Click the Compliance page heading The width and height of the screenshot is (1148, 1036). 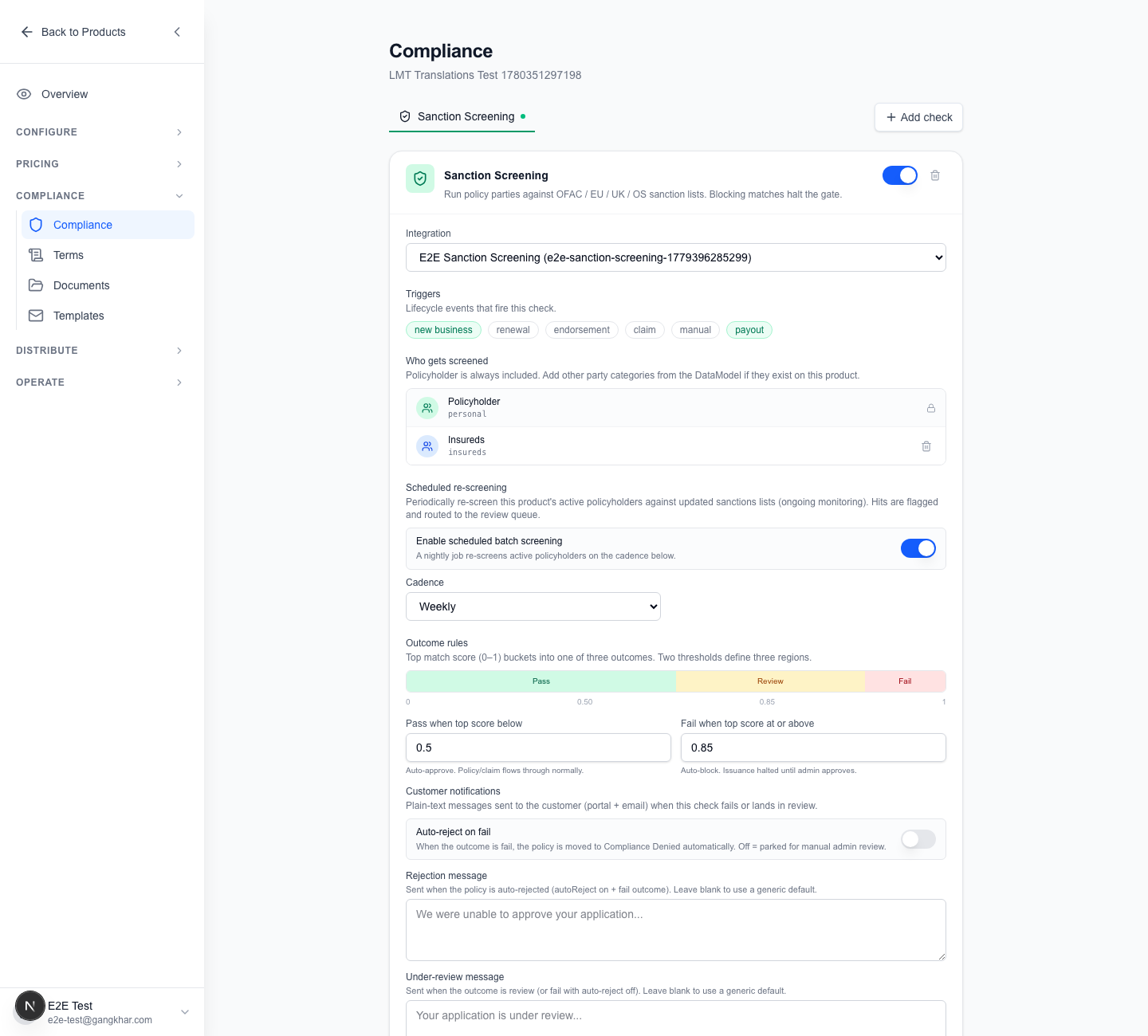pos(441,51)
